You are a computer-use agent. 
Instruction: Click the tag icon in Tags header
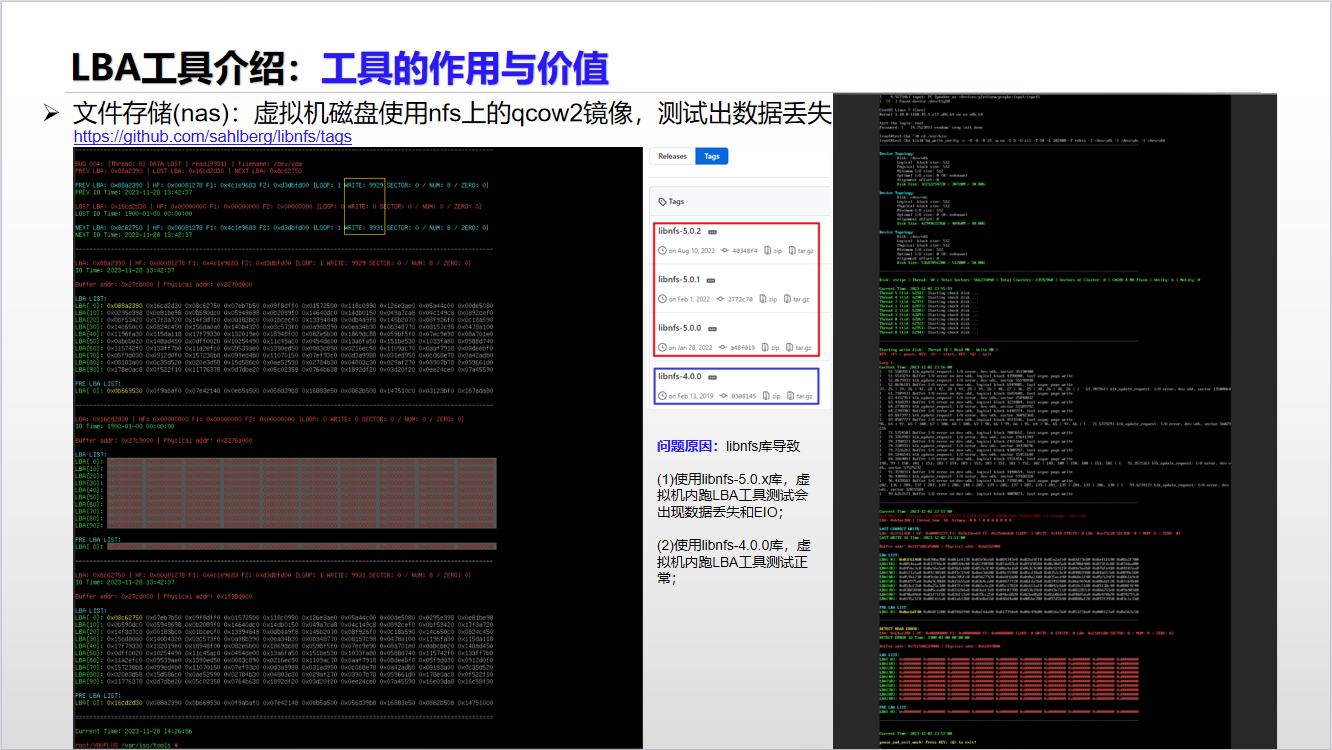pos(662,201)
